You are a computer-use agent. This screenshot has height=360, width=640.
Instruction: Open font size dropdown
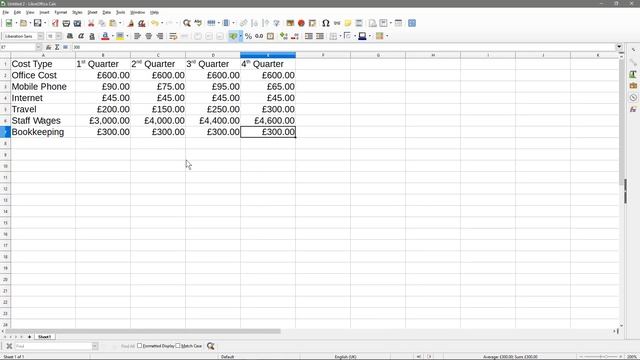point(59,36)
